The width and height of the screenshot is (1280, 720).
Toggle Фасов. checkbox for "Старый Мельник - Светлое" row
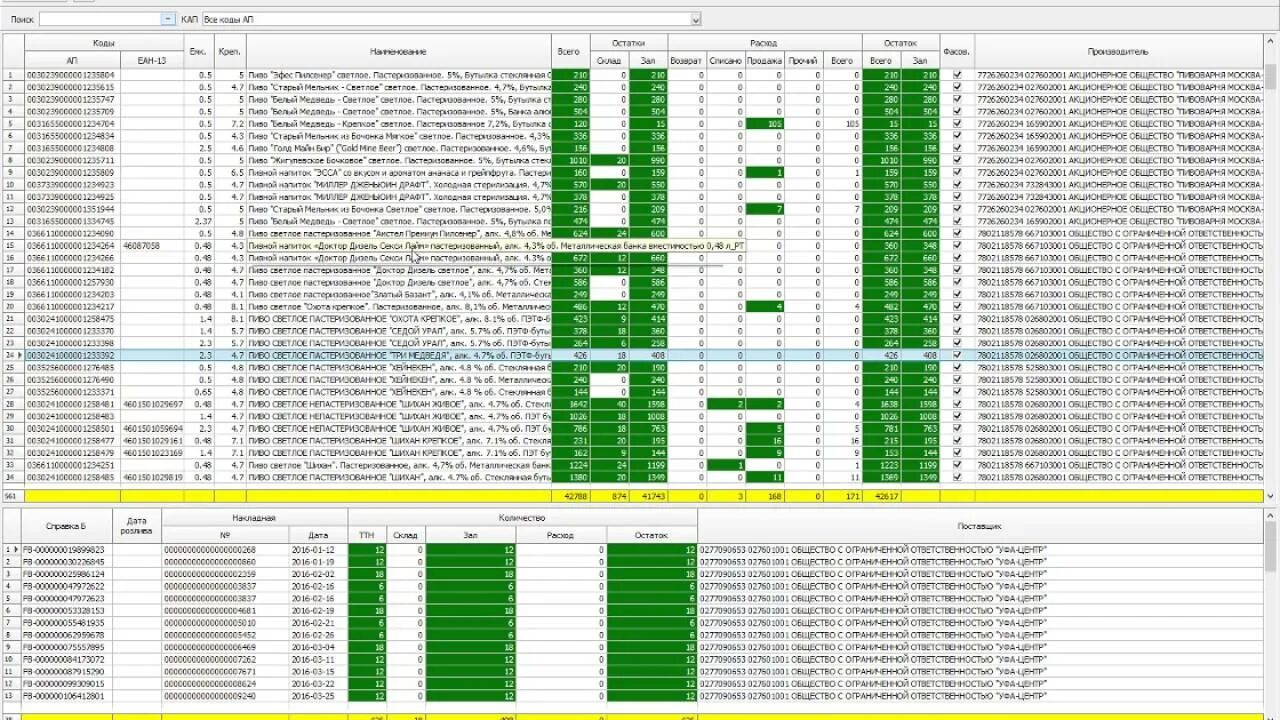coord(958,87)
